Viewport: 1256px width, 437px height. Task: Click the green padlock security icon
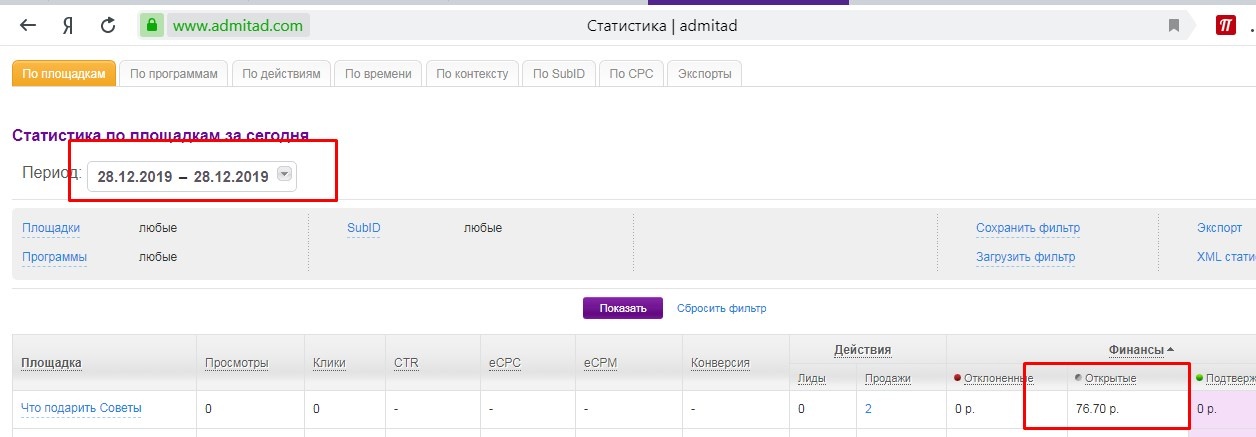pos(152,26)
